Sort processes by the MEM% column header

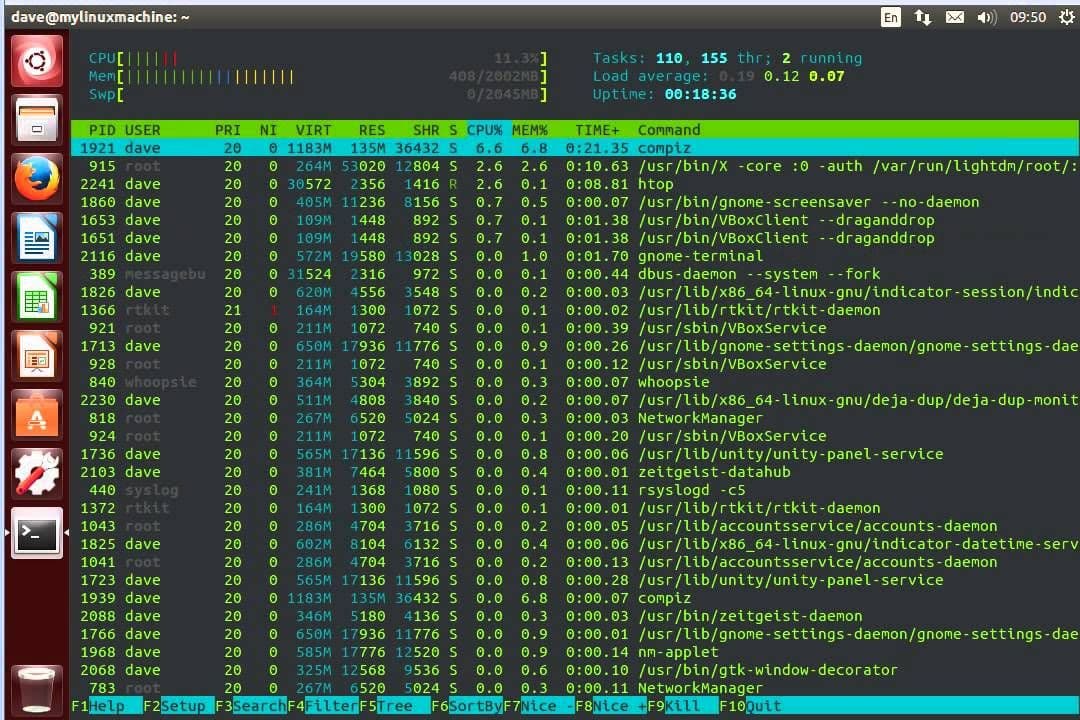pos(530,130)
